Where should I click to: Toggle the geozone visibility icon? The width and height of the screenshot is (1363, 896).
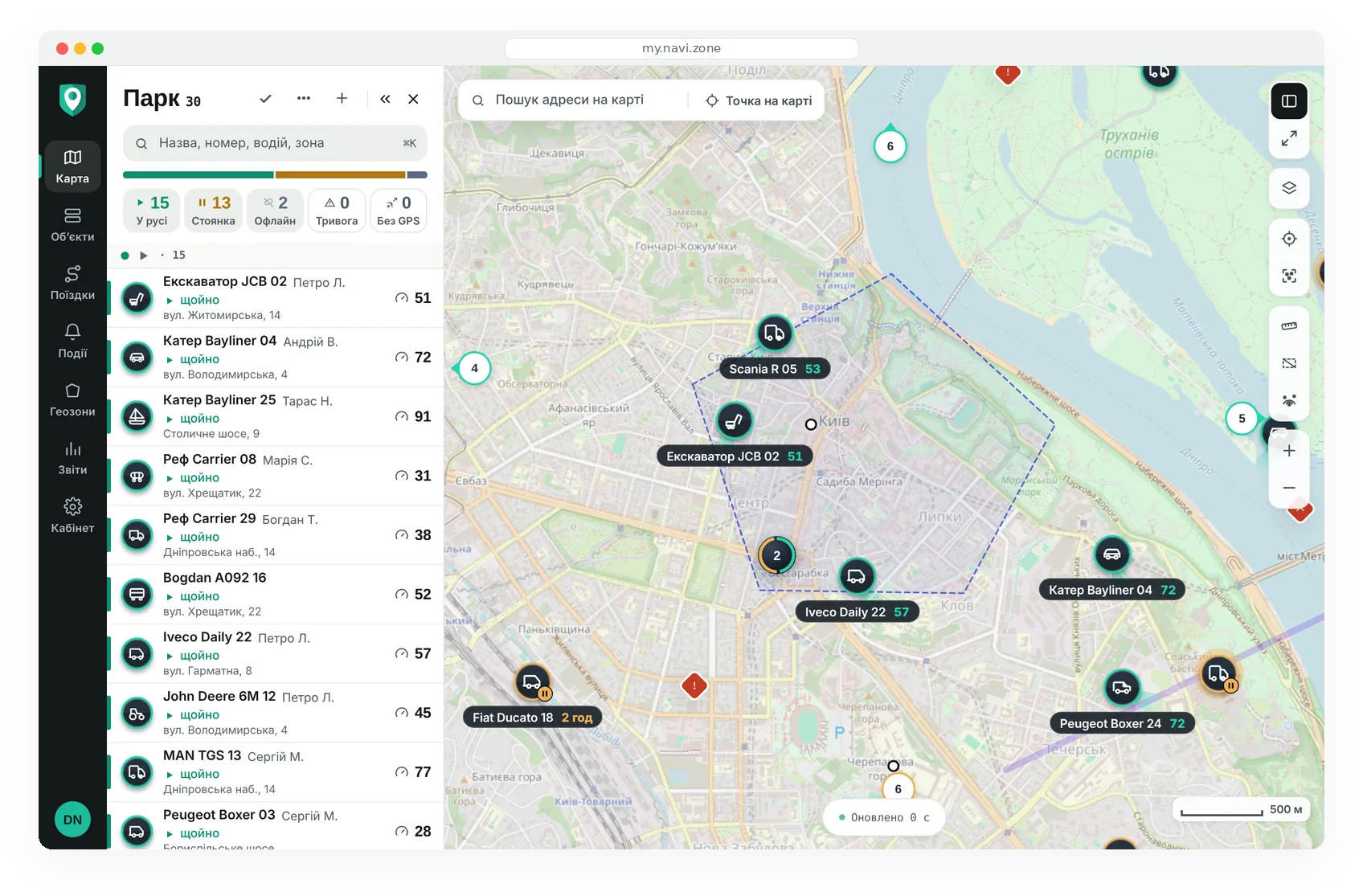[x=1289, y=363]
